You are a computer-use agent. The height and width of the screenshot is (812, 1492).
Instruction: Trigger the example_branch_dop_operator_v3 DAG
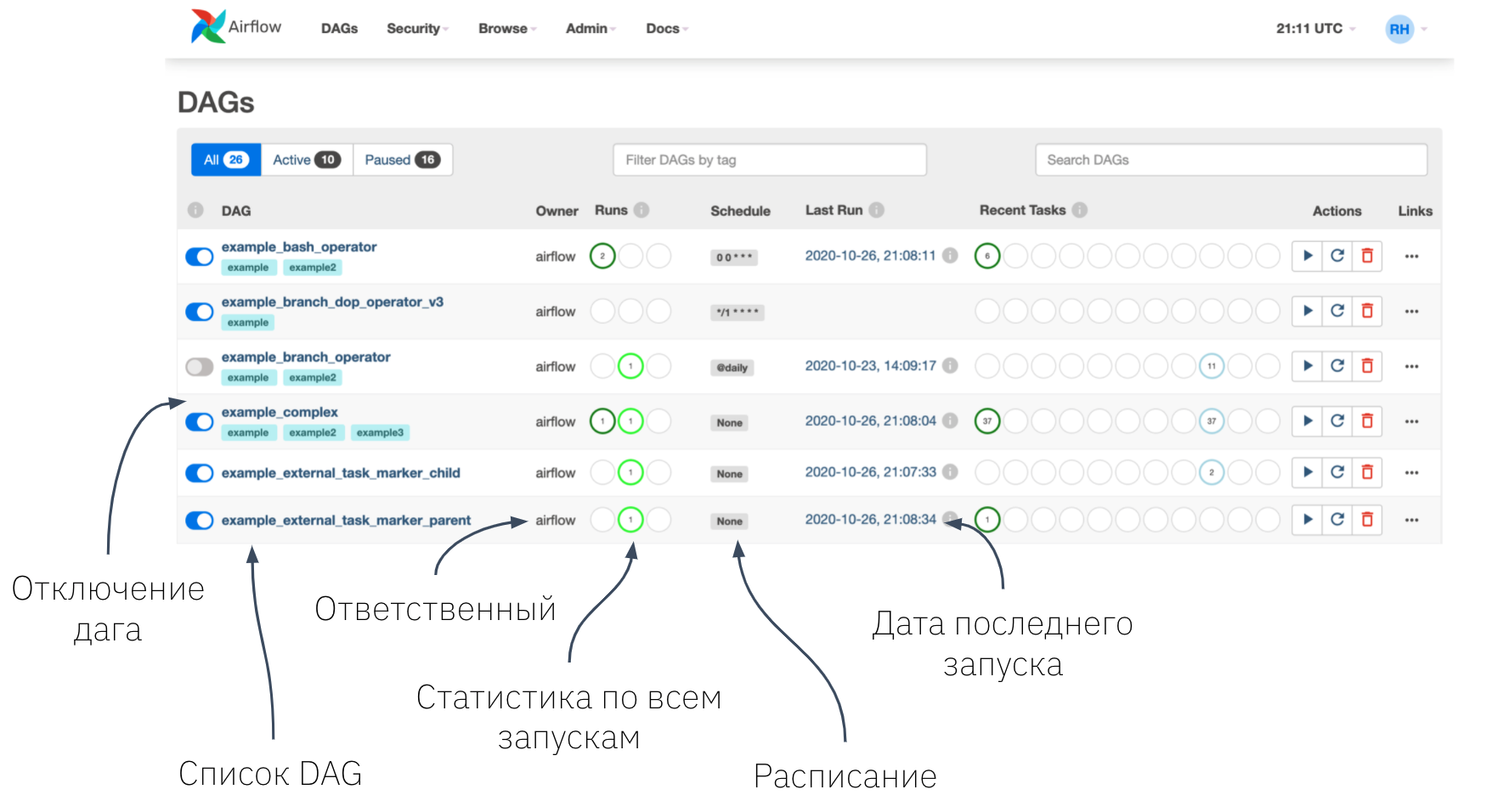tap(1307, 311)
